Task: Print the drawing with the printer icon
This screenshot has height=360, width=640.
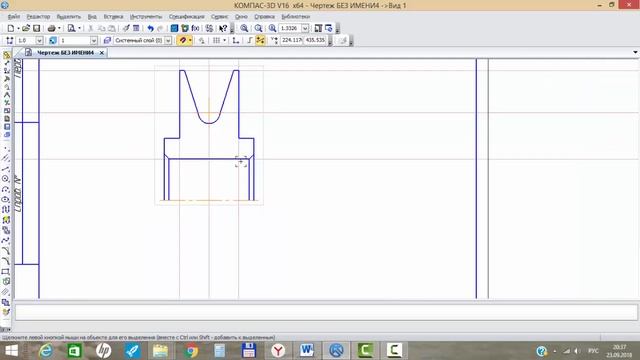Action: point(51,28)
